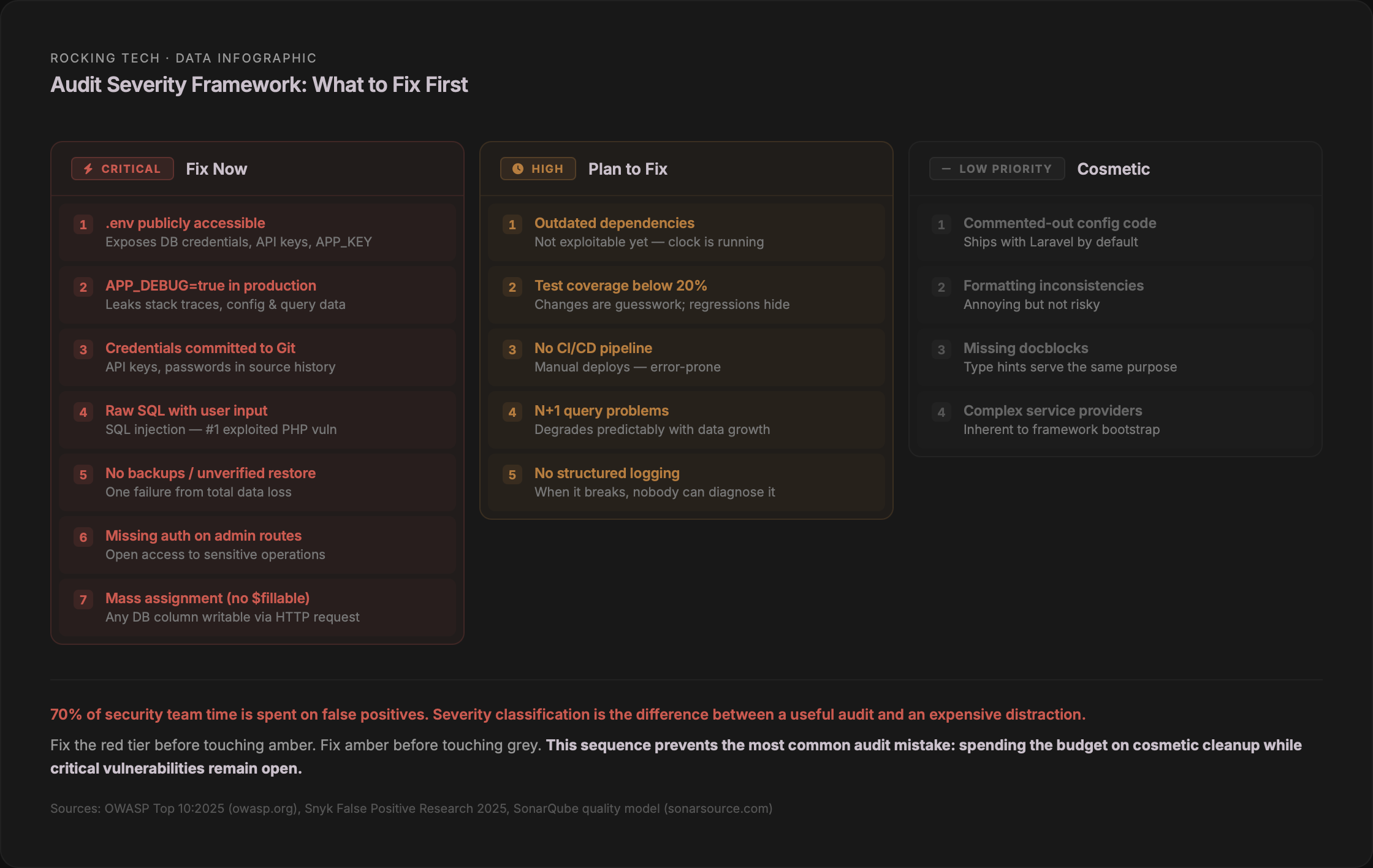Select number badge 1 beside .env publicly accessible

click(x=83, y=224)
